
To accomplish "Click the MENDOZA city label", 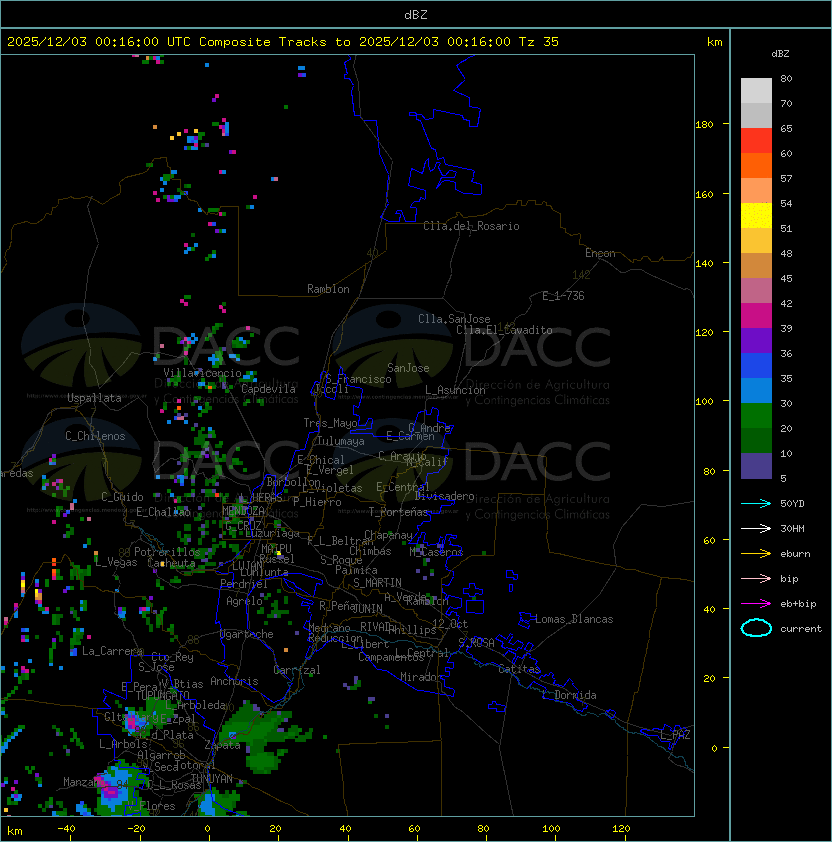I will coord(243,510).
